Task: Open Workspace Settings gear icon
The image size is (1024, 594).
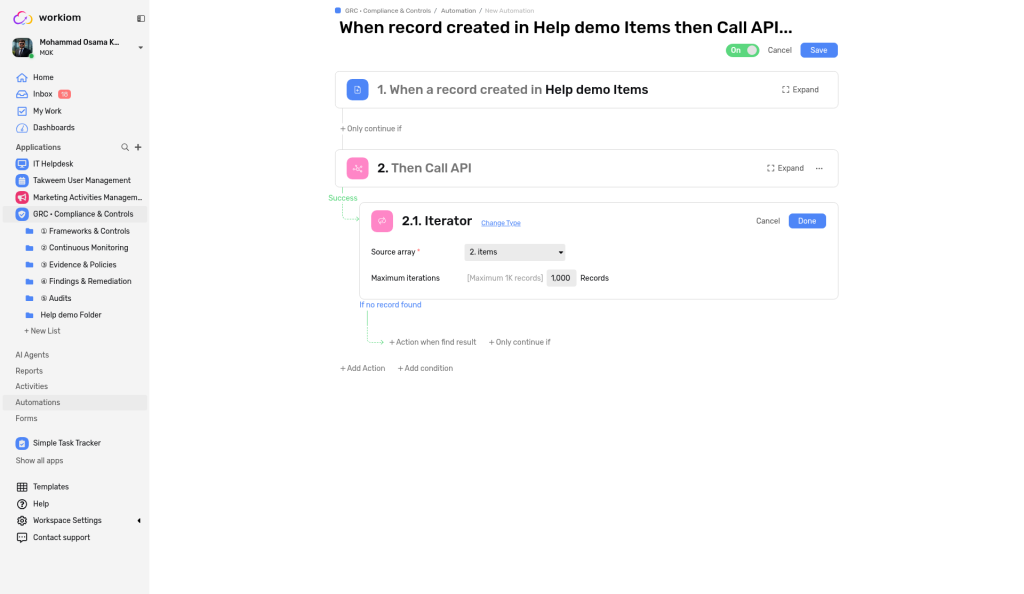Action: click(22, 521)
